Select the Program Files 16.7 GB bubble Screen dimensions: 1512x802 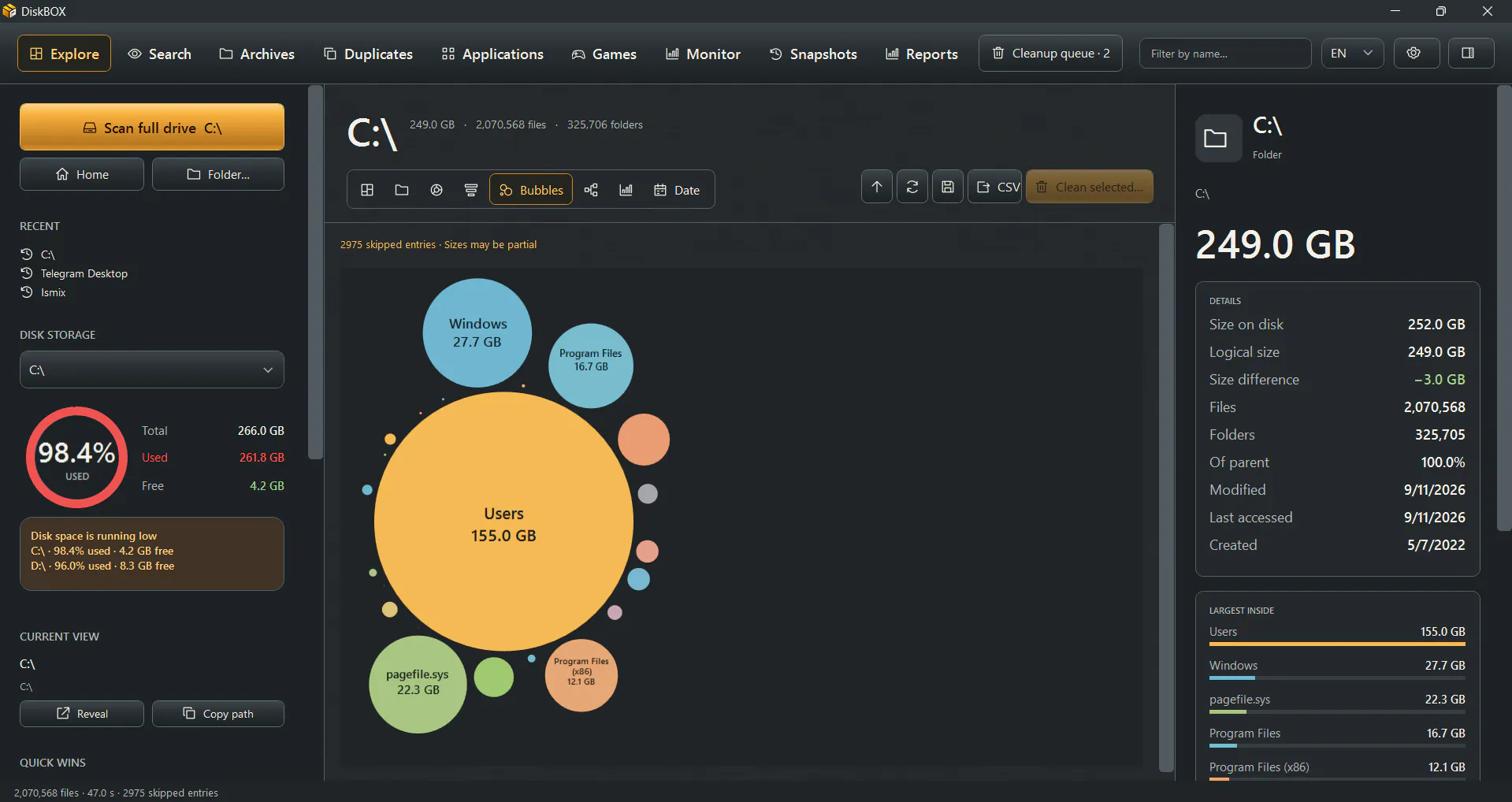coord(591,366)
